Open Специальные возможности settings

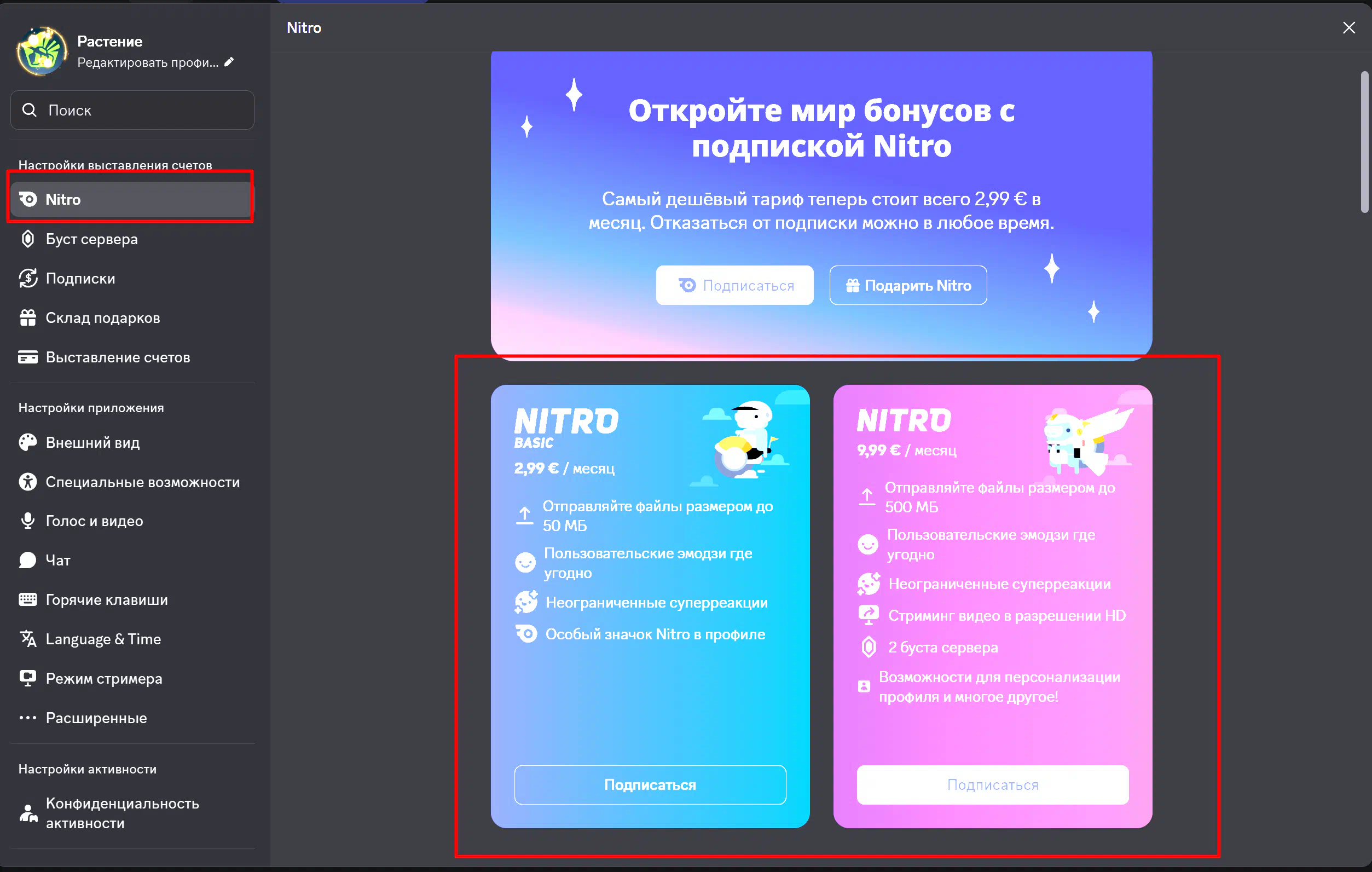click(142, 482)
